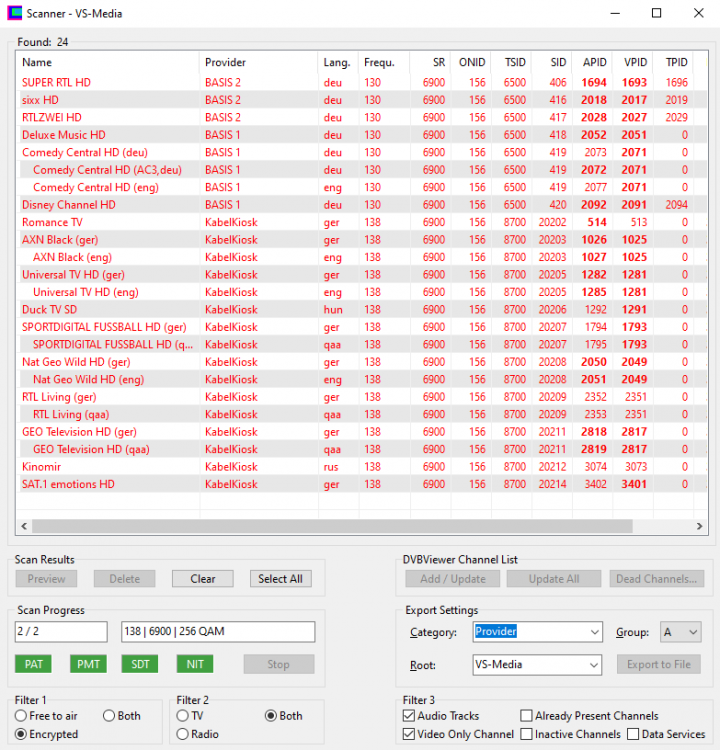The image size is (720, 750).
Task: Click the green SDT indicator
Action: point(140,664)
